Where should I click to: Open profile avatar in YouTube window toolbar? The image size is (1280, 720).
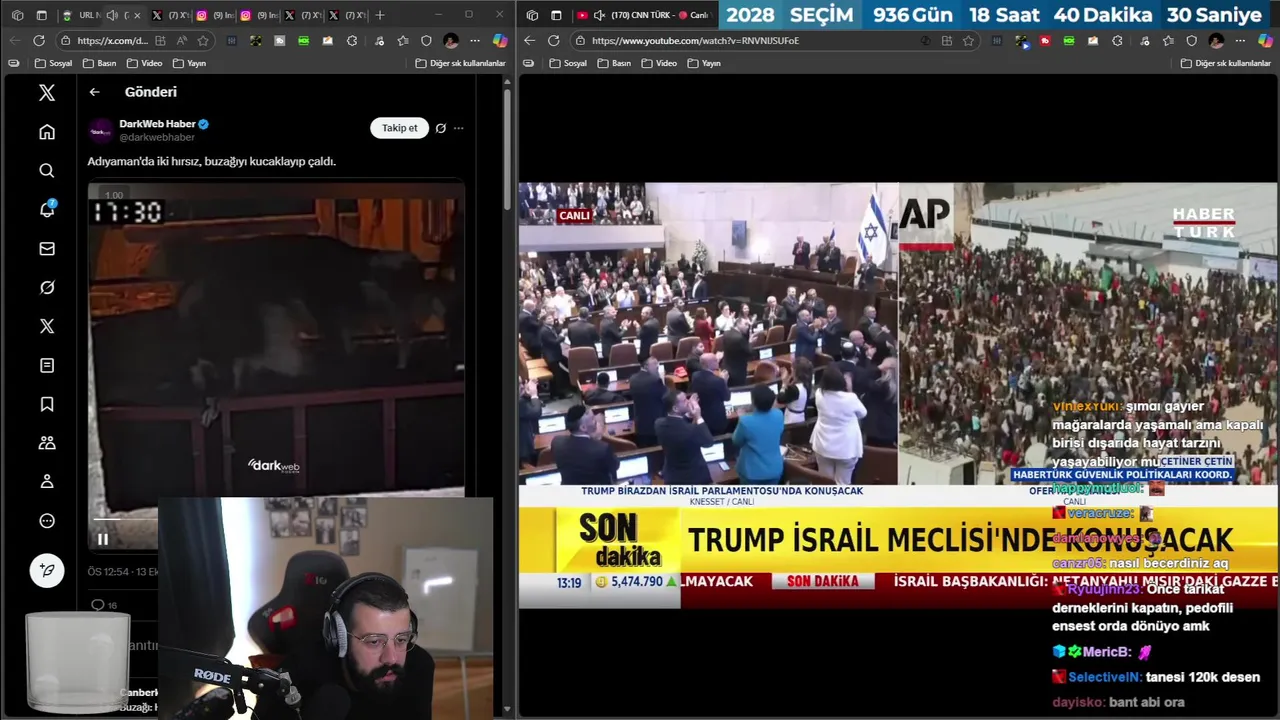pyautogui.click(x=1216, y=41)
